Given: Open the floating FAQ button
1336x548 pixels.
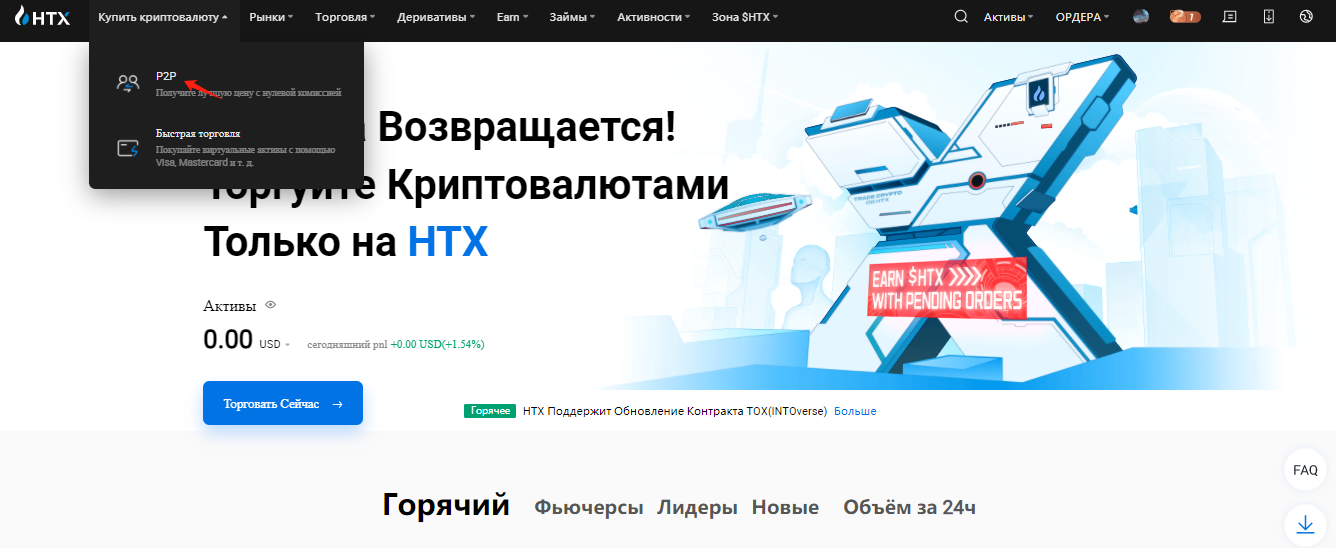Looking at the screenshot, I should pos(1305,470).
